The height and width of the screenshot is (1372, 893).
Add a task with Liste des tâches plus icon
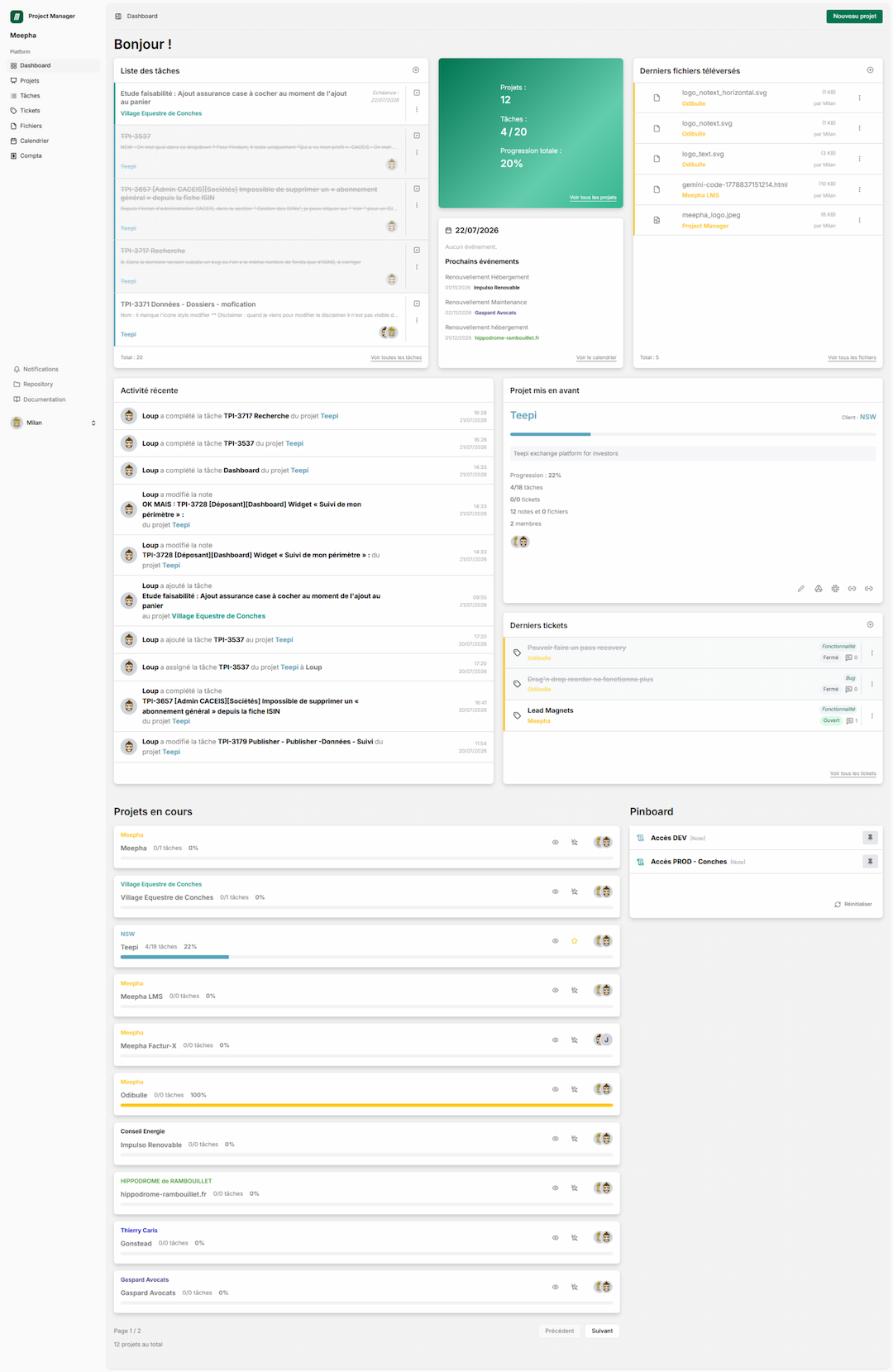point(416,70)
